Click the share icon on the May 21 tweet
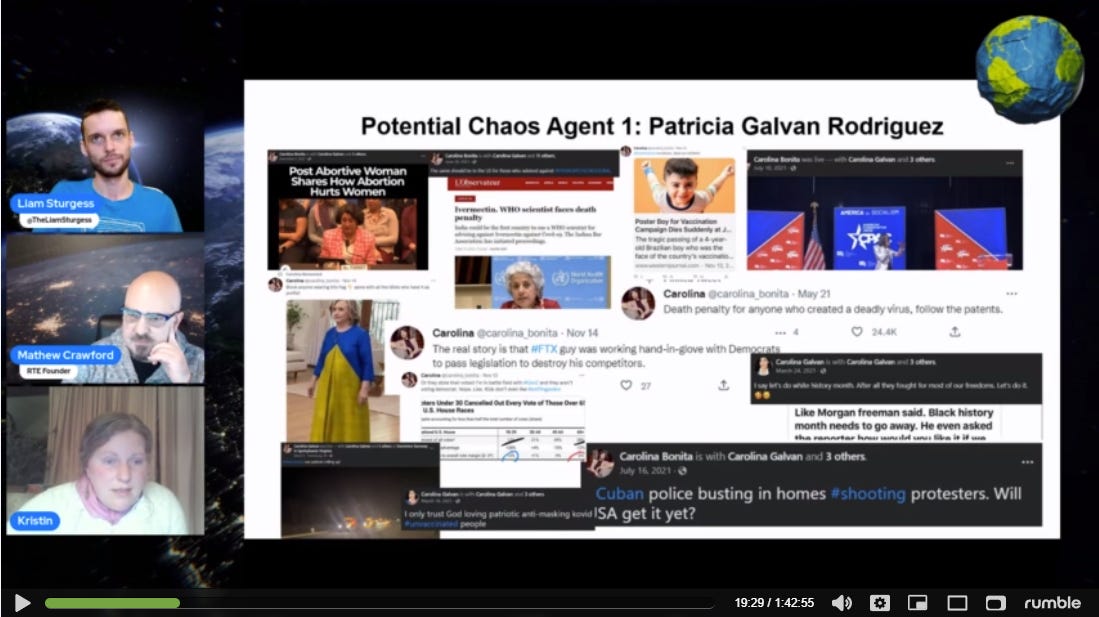 point(955,332)
